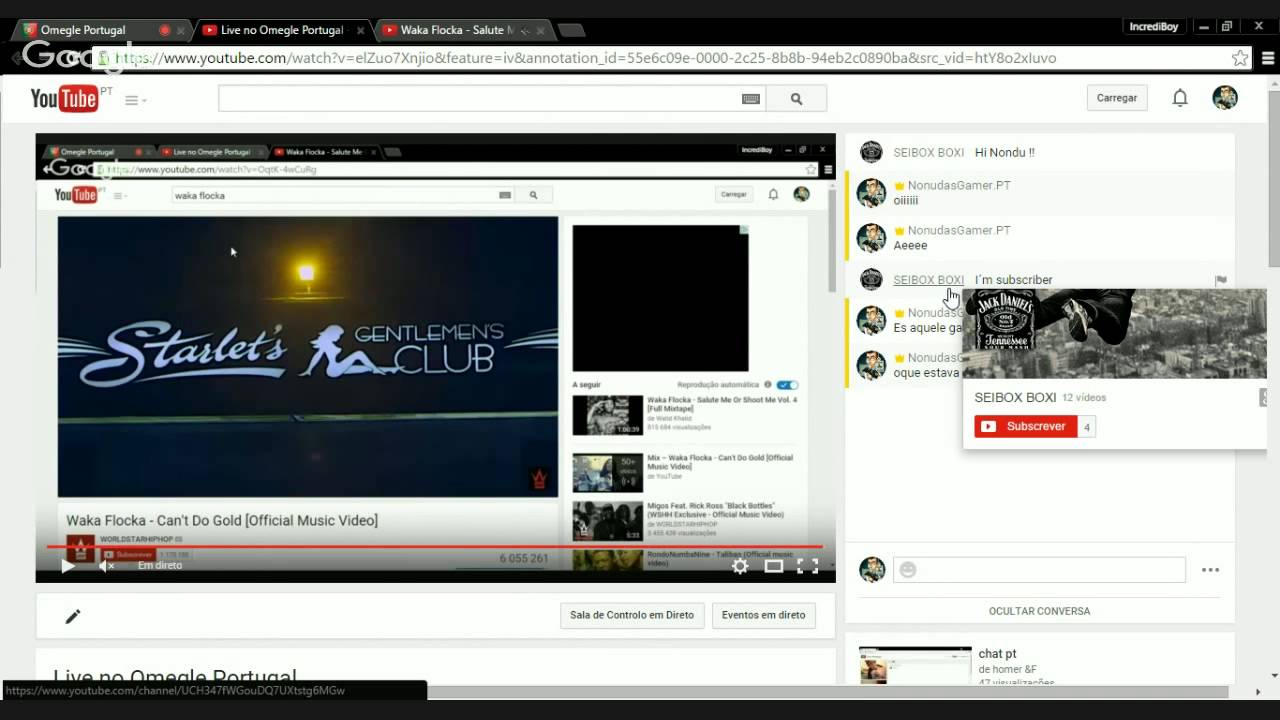Focus the YouTube search input field
The height and width of the screenshot is (720, 1280).
click(x=478, y=98)
